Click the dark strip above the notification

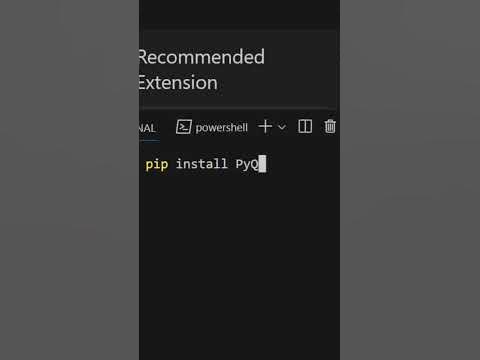pyautogui.click(x=239, y=14)
